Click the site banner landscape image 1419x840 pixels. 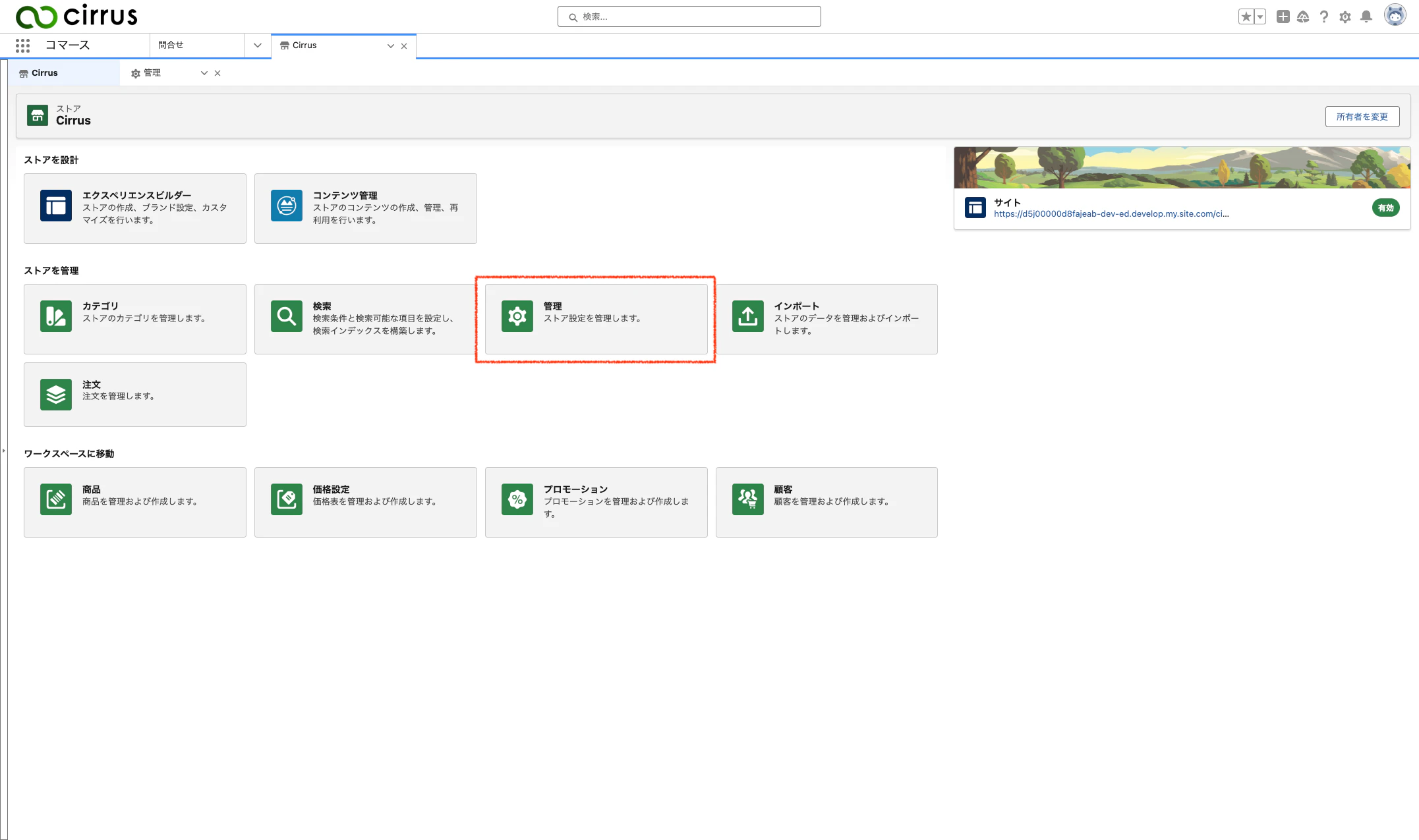point(1182,167)
